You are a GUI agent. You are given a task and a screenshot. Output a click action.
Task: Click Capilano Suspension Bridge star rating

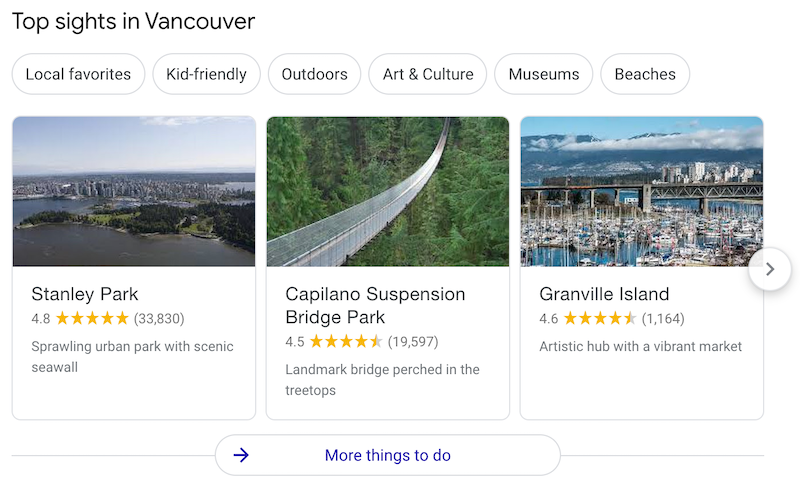pyautogui.click(x=346, y=342)
